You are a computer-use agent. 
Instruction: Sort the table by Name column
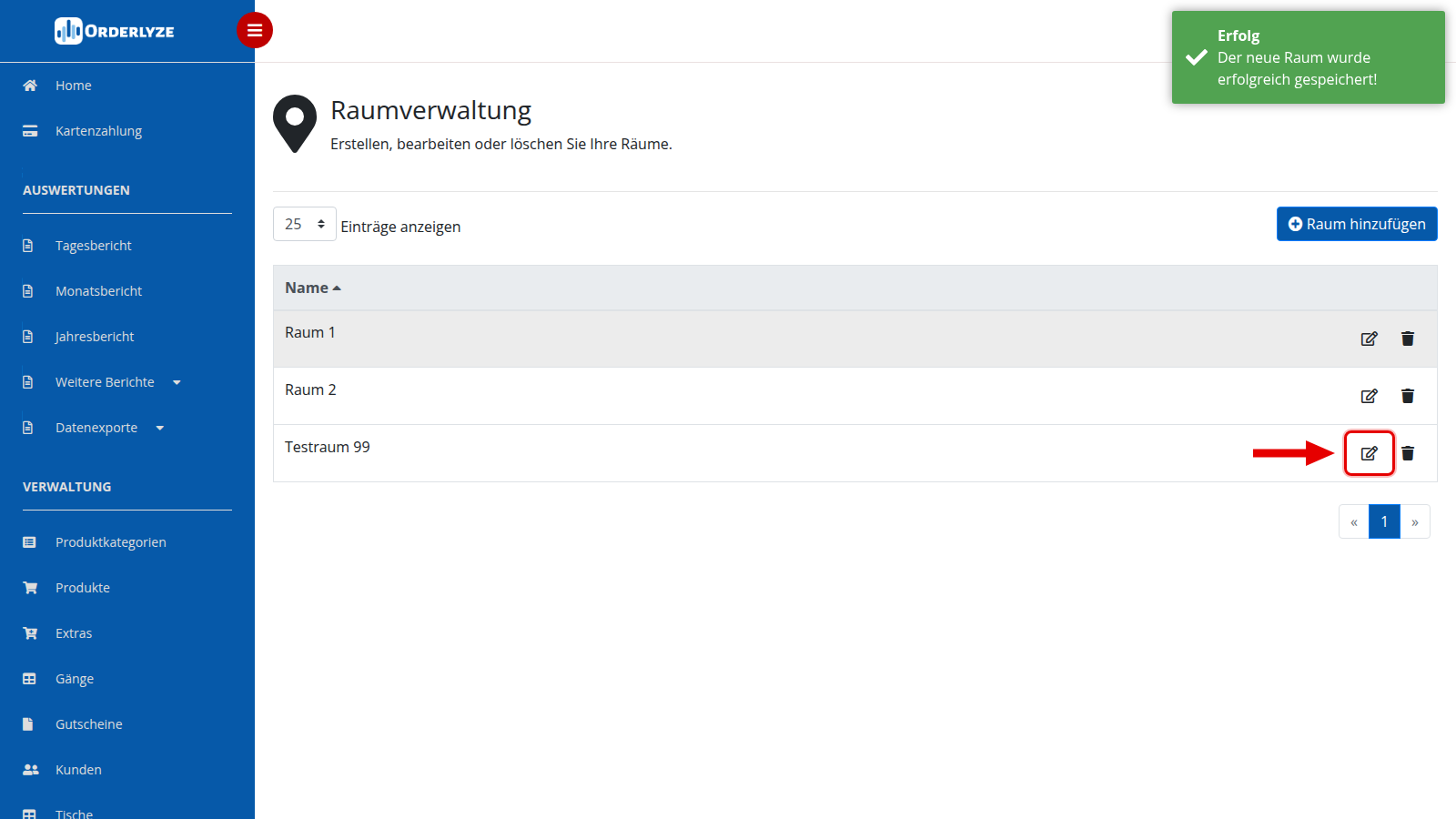click(312, 288)
